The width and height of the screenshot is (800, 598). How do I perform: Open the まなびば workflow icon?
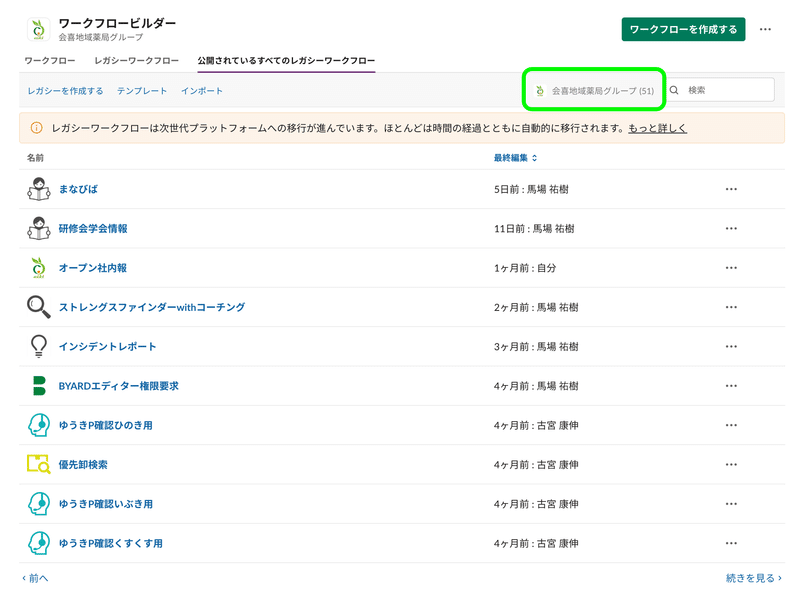pos(39,189)
